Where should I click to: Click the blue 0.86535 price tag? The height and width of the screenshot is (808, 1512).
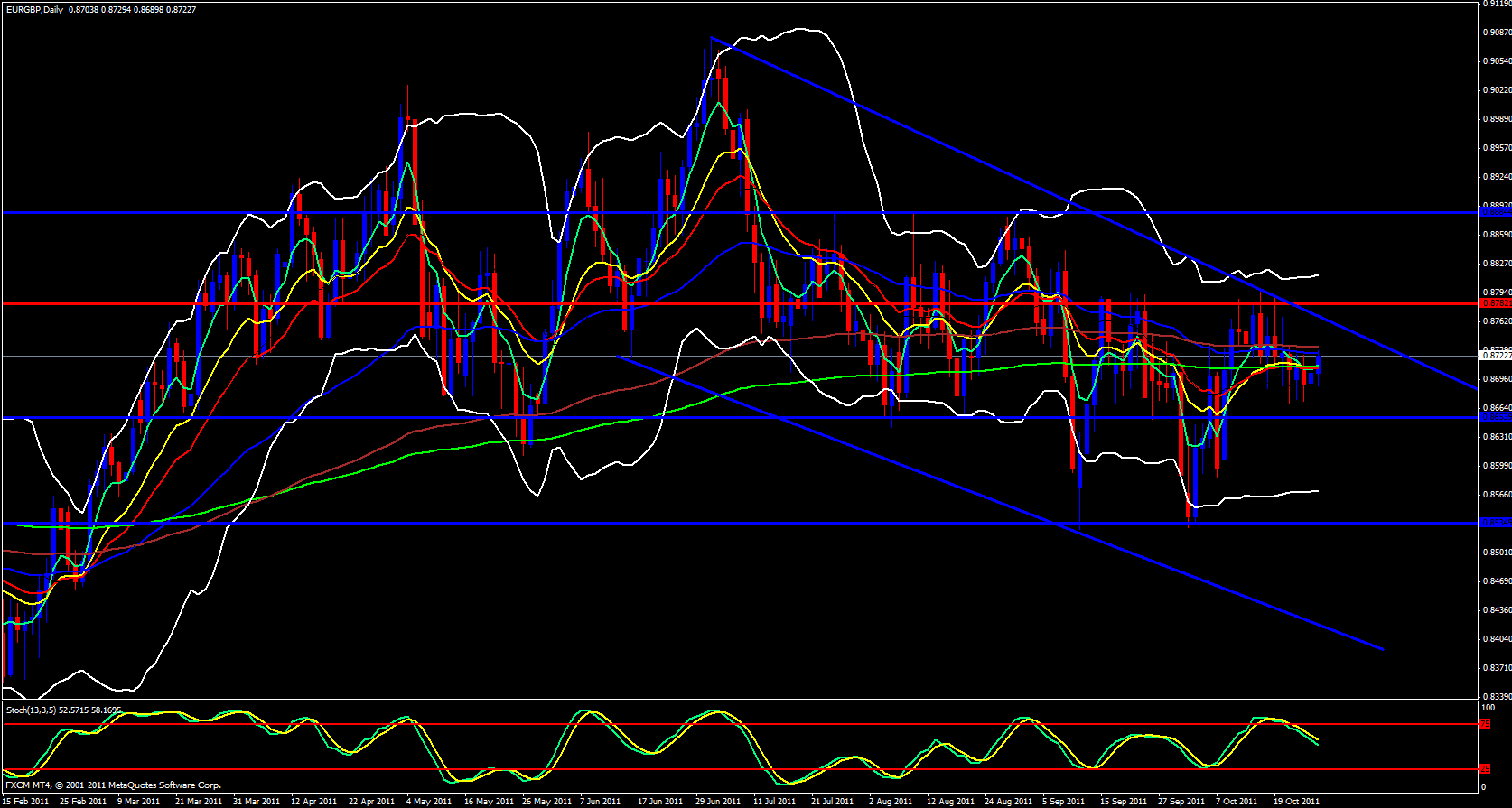coord(1496,417)
